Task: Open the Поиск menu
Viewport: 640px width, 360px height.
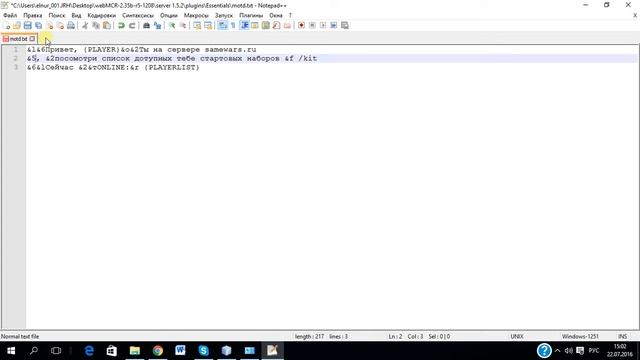Action: pyautogui.click(x=57, y=15)
